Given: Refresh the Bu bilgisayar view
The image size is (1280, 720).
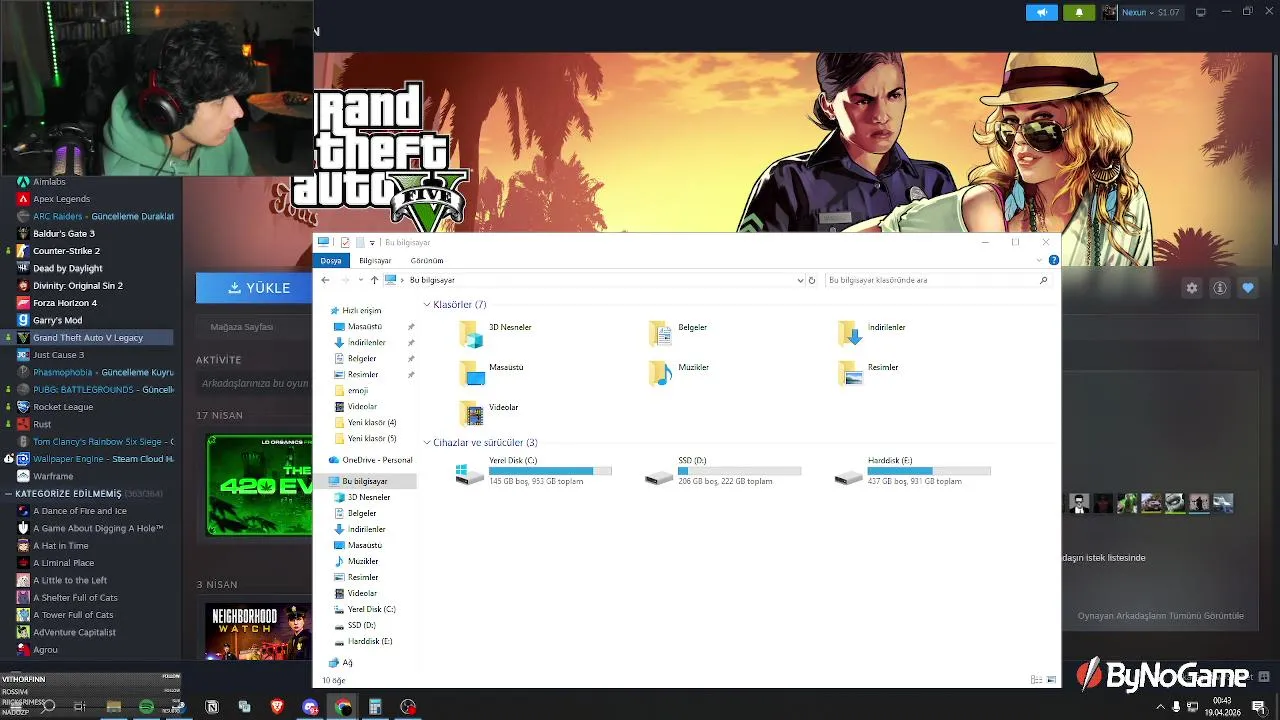Looking at the screenshot, I should pos(812,281).
